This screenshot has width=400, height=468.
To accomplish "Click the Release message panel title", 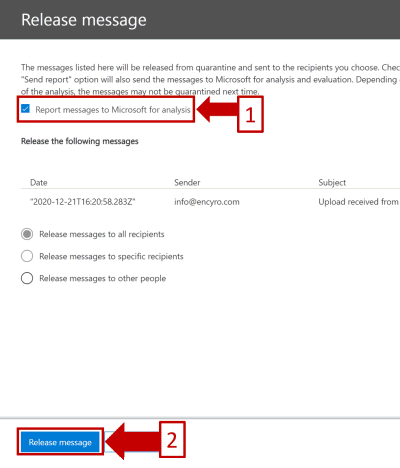I will point(84,20).
